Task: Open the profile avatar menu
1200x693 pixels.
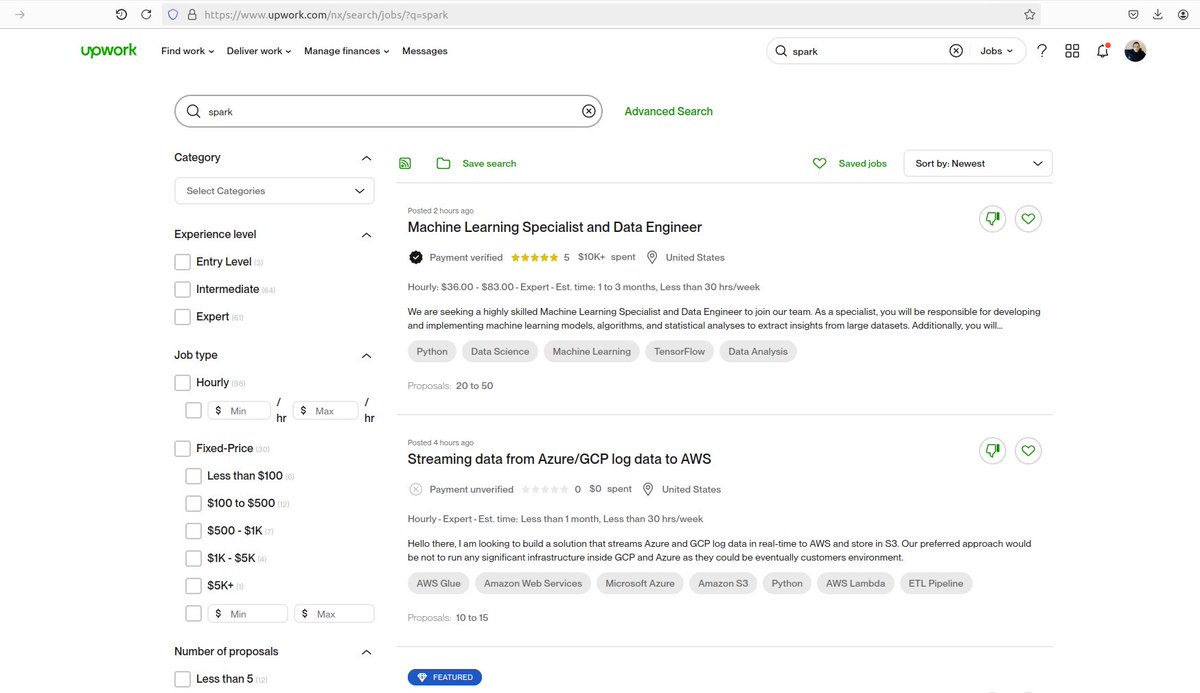Action: pos(1135,51)
